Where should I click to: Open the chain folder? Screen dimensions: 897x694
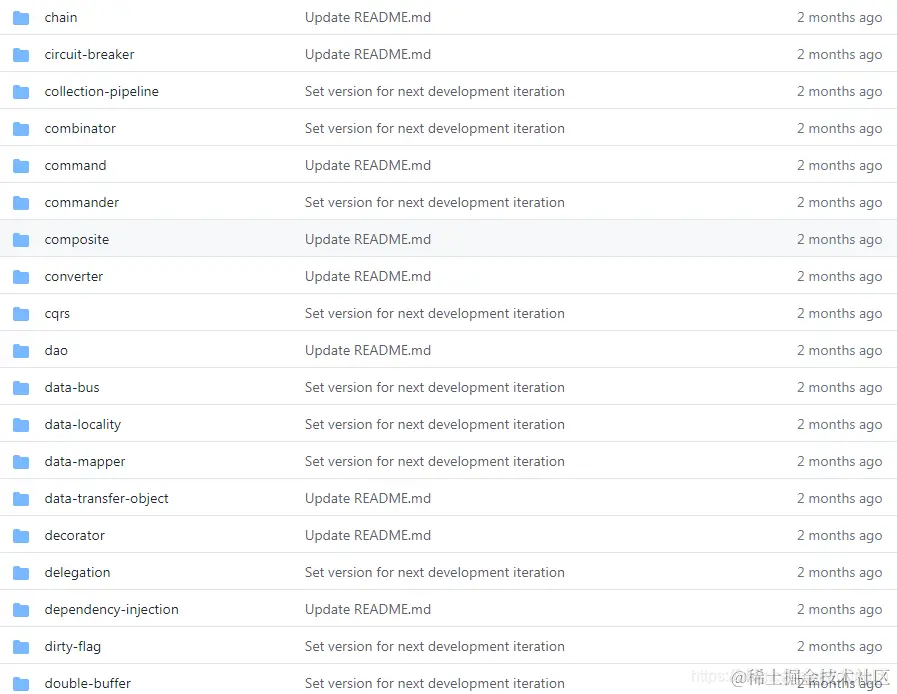tap(61, 18)
